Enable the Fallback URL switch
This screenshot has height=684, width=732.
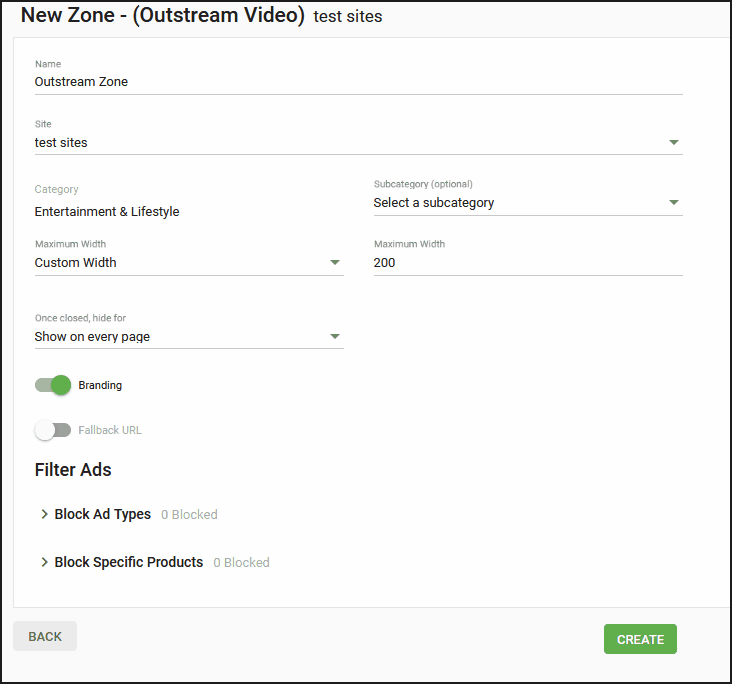click(x=53, y=430)
